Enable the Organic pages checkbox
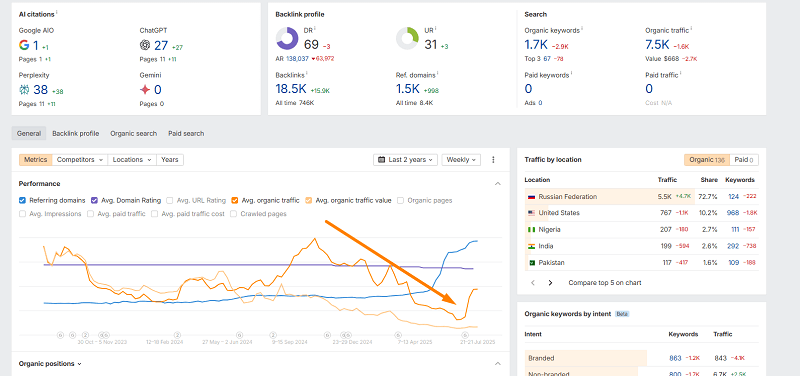Viewport: 800px width, 376px height. tap(401, 200)
